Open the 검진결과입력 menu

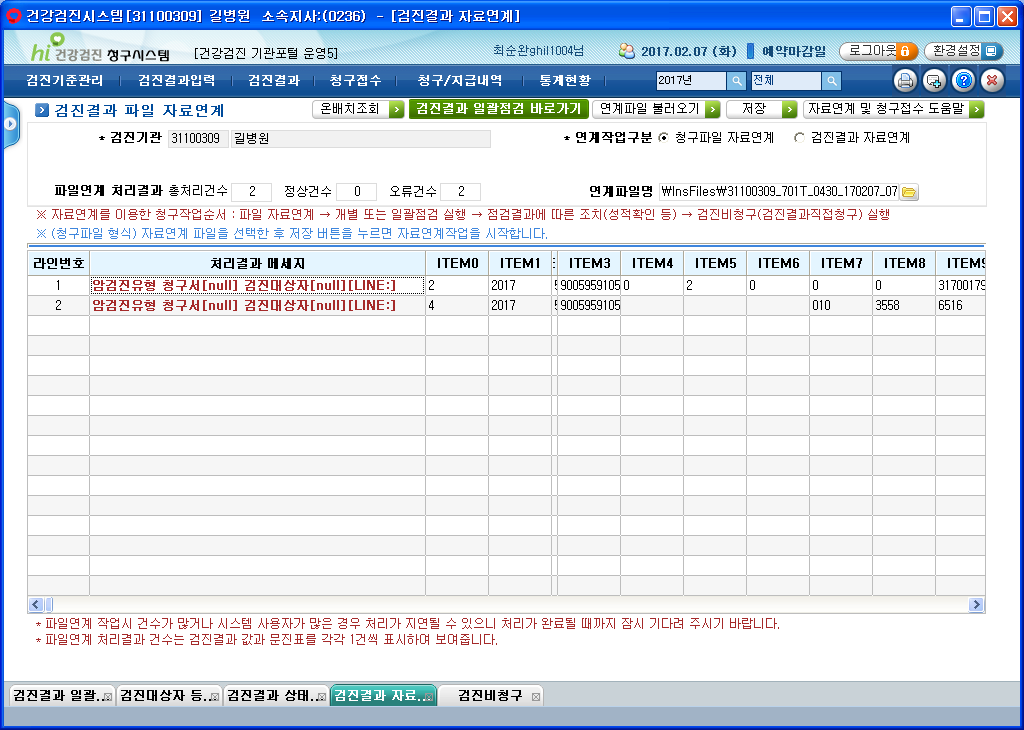176,81
